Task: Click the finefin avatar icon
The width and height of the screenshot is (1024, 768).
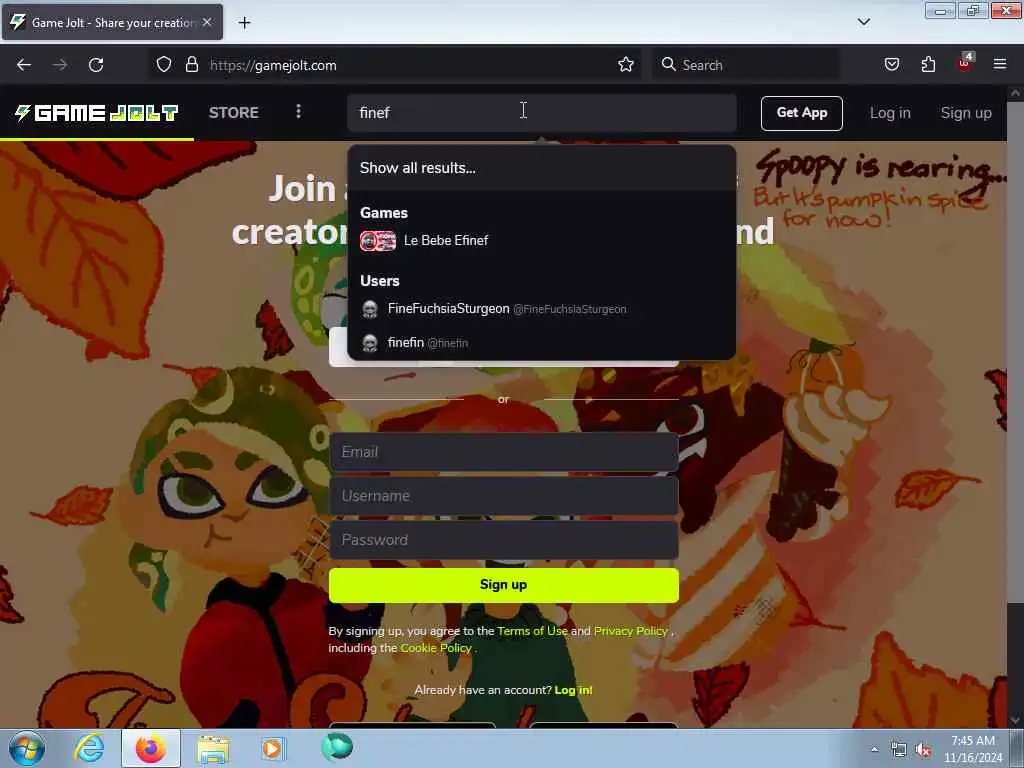Action: (x=370, y=343)
